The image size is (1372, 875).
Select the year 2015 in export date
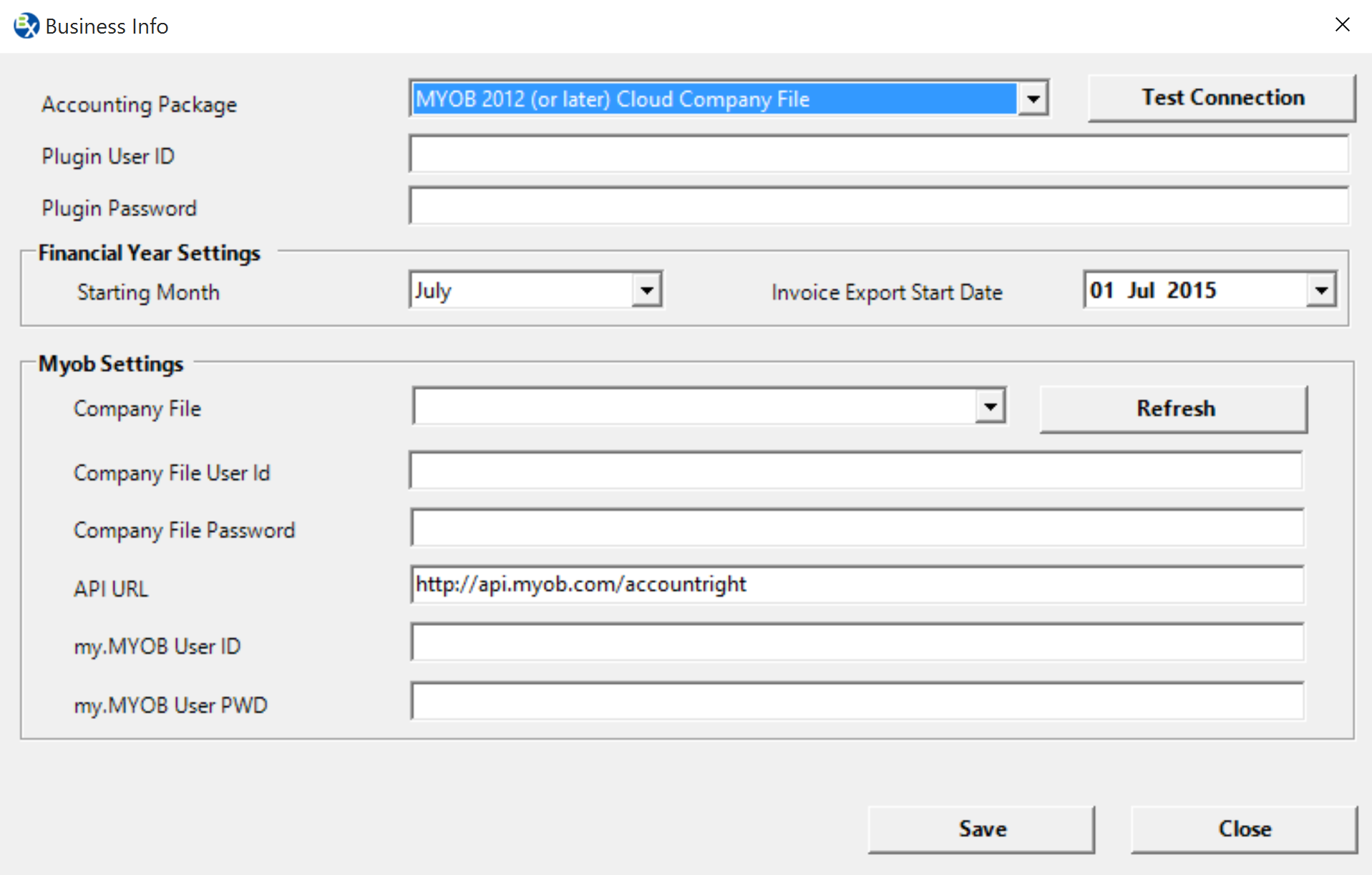click(1192, 290)
